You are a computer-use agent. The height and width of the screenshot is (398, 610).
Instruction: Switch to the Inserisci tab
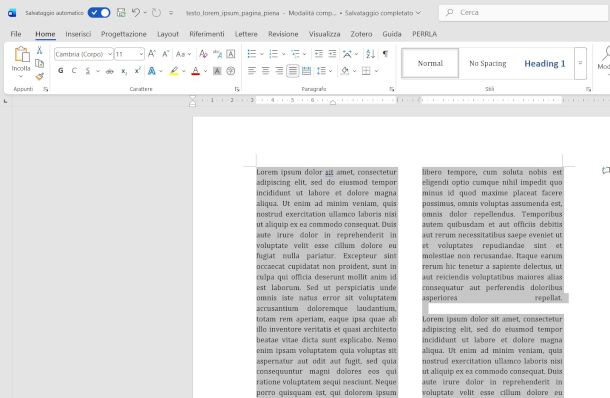[78, 34]
